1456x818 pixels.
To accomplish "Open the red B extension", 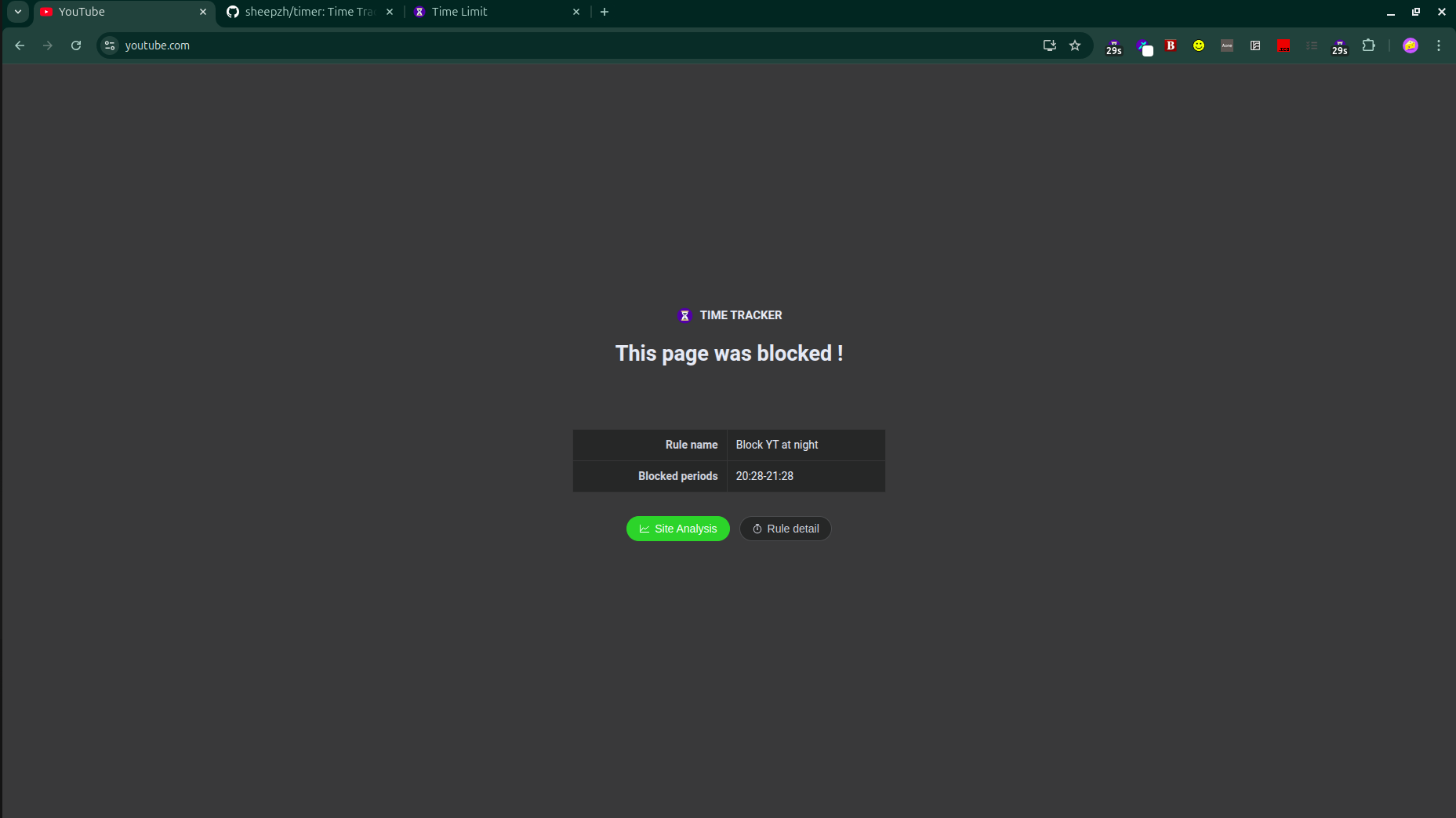I will pos(1171,45).
